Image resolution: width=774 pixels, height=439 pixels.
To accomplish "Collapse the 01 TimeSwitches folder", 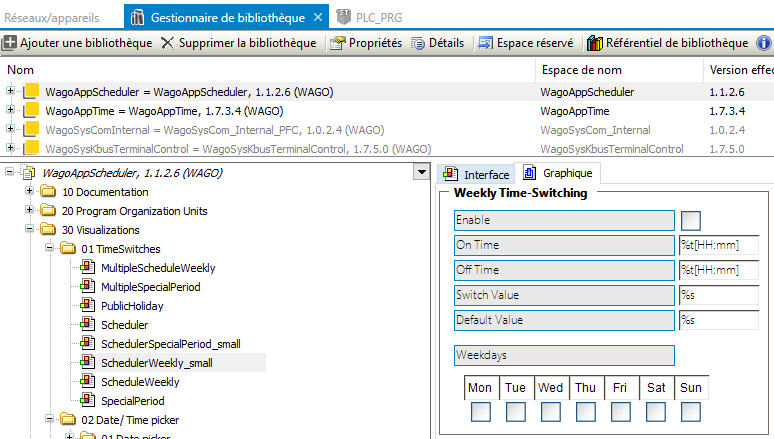I will [x=49, y=249].
